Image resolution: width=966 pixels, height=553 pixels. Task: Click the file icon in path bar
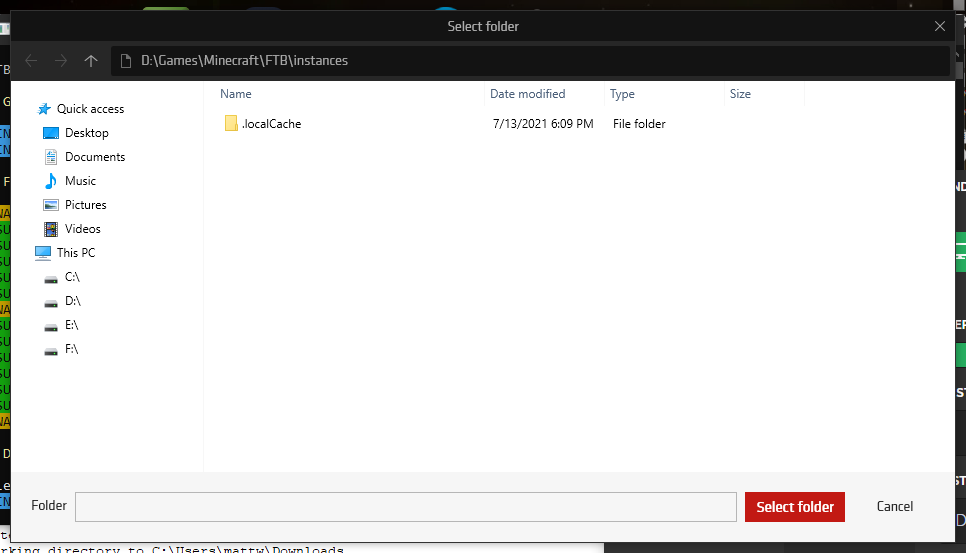[126, 60]
